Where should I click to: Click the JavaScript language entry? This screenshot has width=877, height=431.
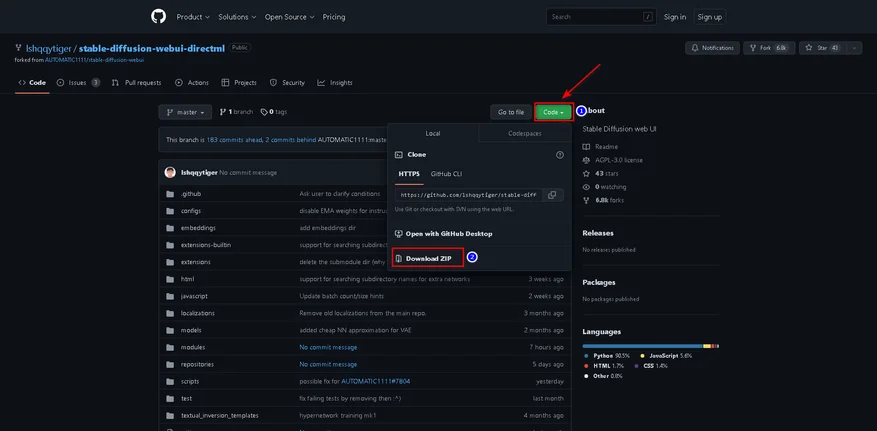666,356
